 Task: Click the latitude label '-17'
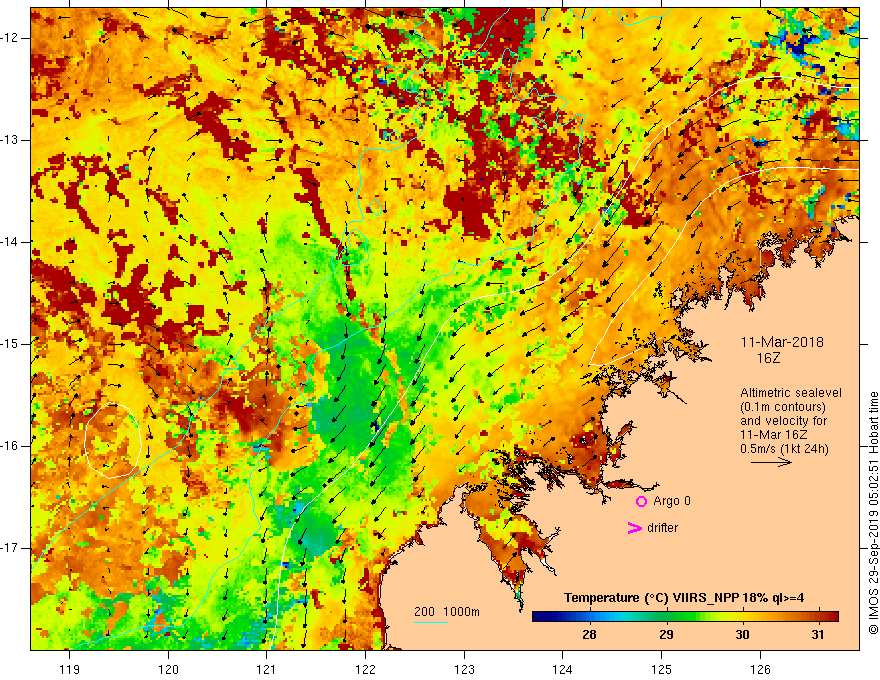10,548
